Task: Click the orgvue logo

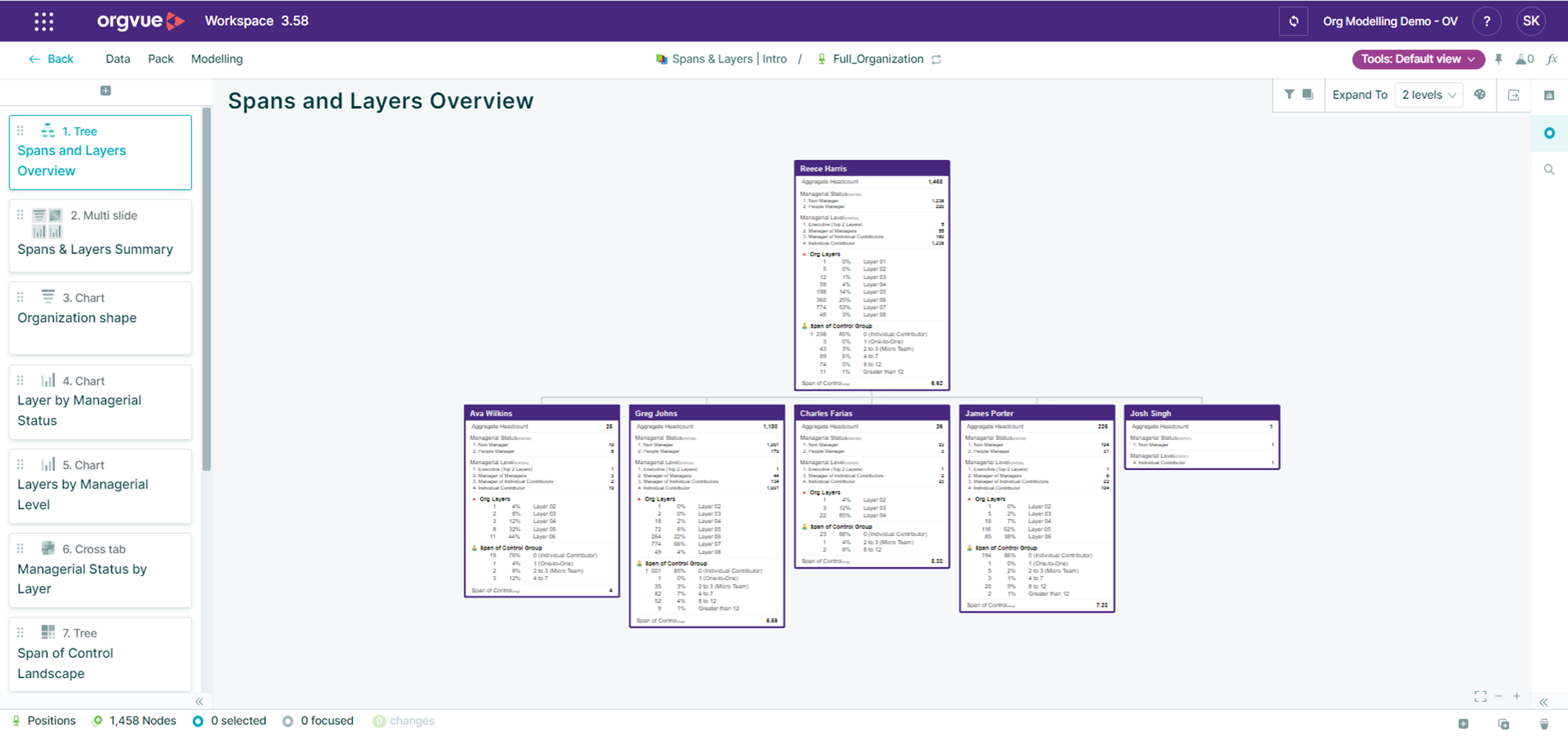Action: (x=140, y=21)
